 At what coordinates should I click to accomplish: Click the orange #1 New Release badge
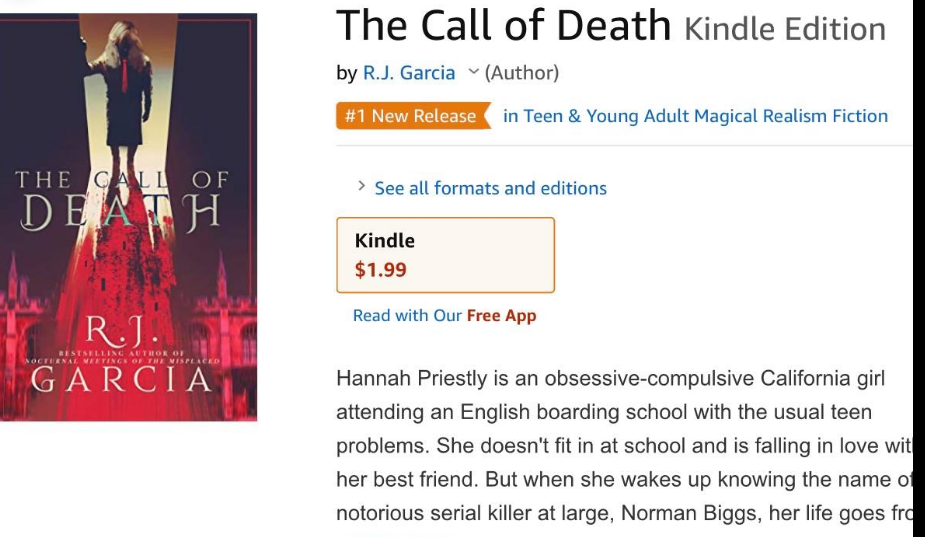[411, 116]
